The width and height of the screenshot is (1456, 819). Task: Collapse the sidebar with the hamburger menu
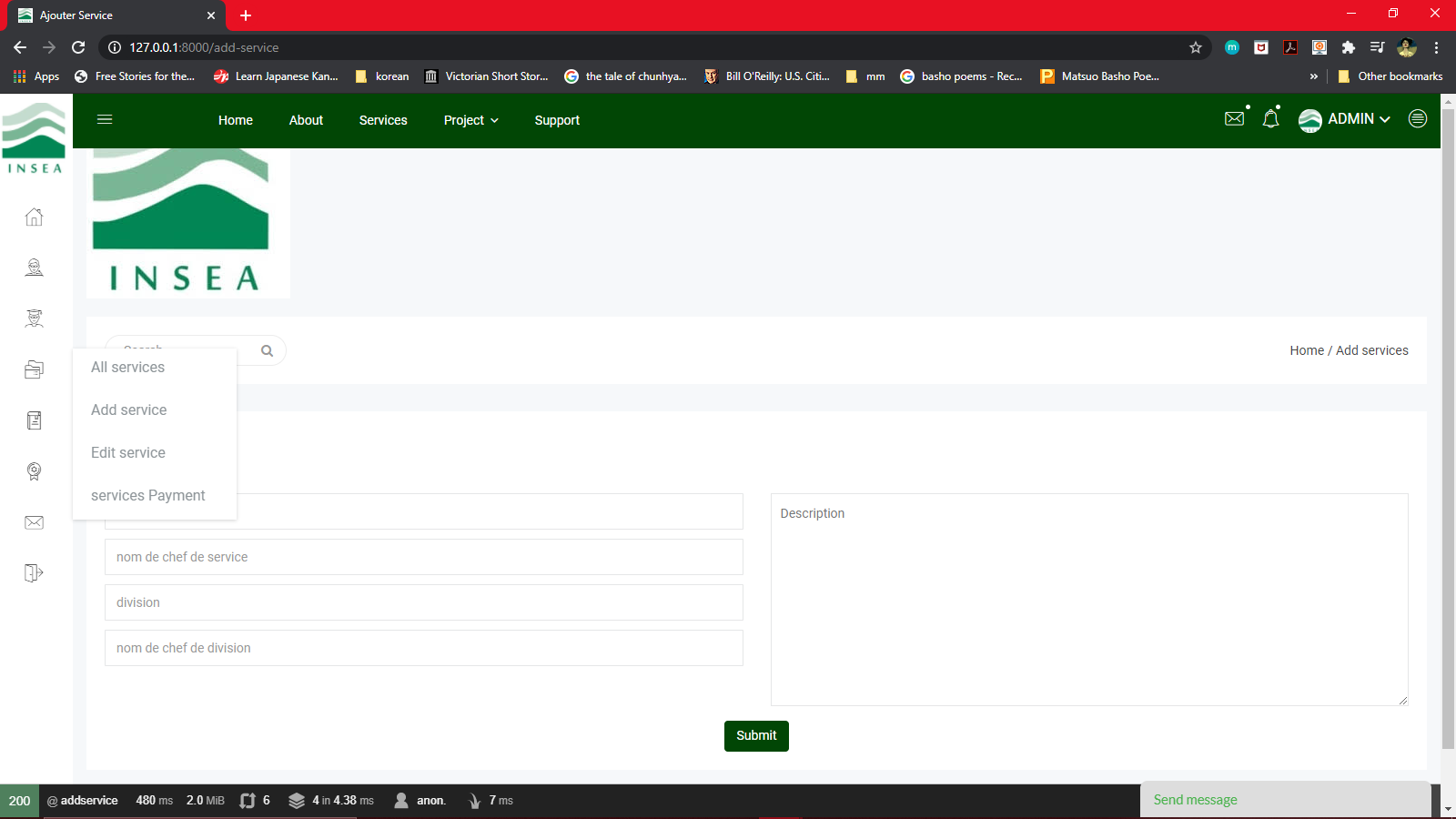pyautogui.click(x=104, y=119)
